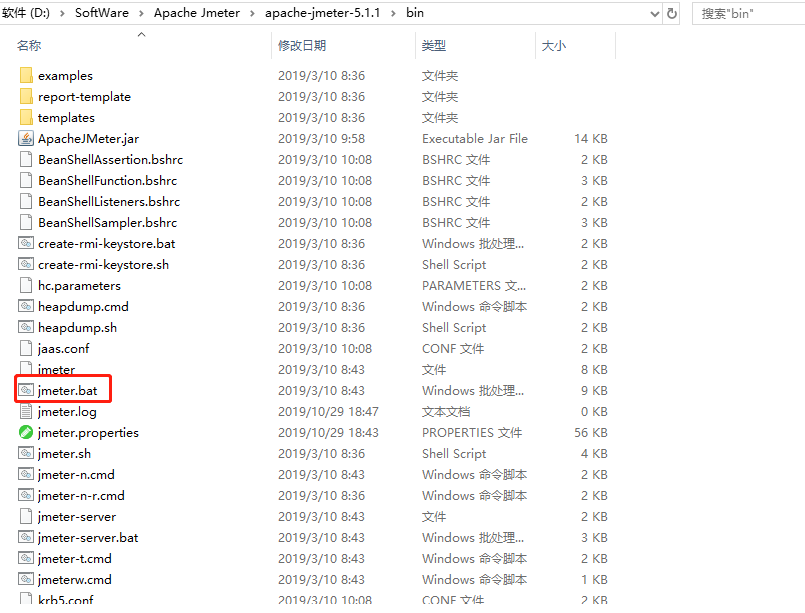Click the jmeterw.cmd script icon
Screen dimensions: 805x613
[26, 580]
